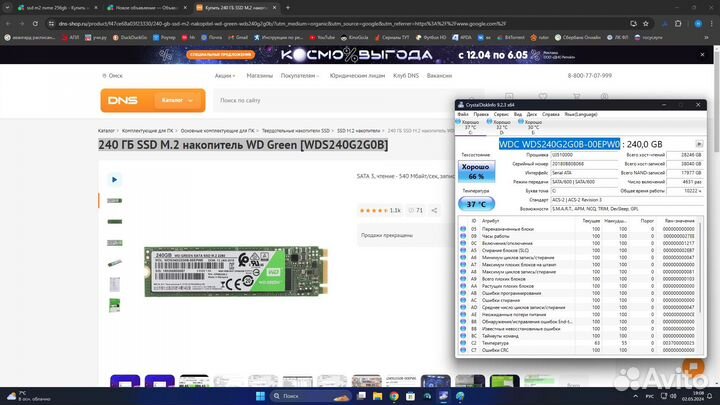Open the Вакансии link
Image resolution: width=720 pixels, height=405 pixels.
click(439, 76)
